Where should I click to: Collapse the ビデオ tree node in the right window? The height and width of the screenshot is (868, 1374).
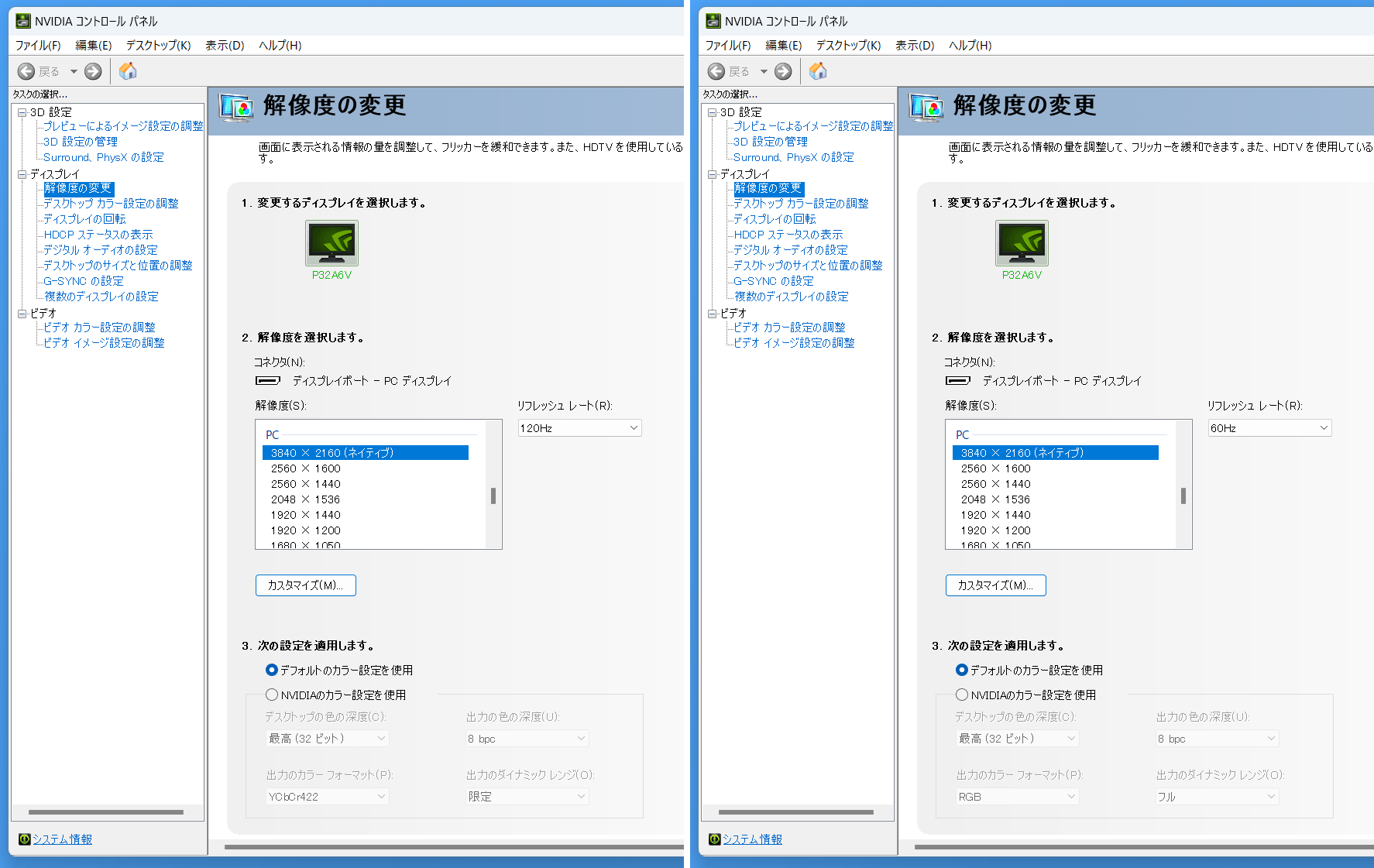tap(713, 314)
